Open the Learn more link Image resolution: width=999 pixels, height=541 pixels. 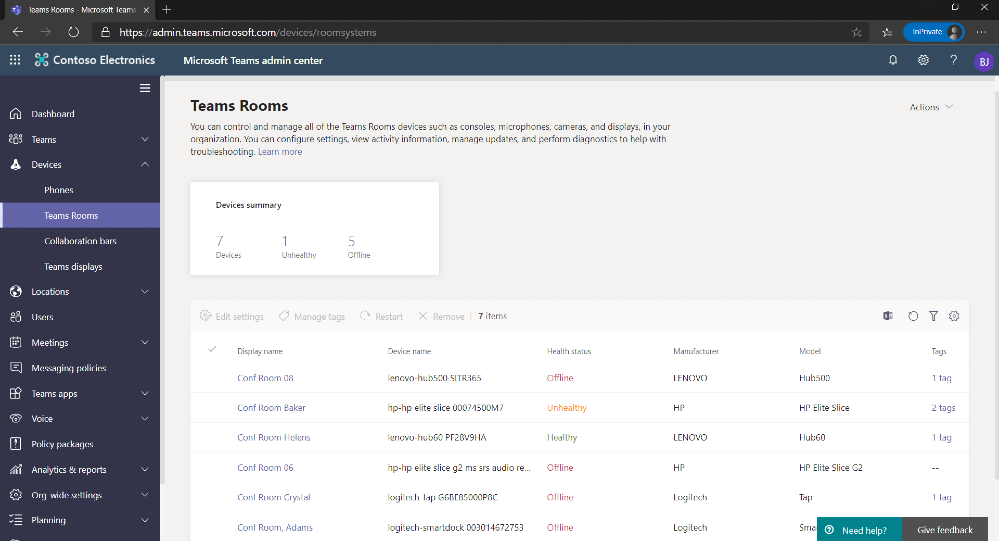[x=280, y=152]
